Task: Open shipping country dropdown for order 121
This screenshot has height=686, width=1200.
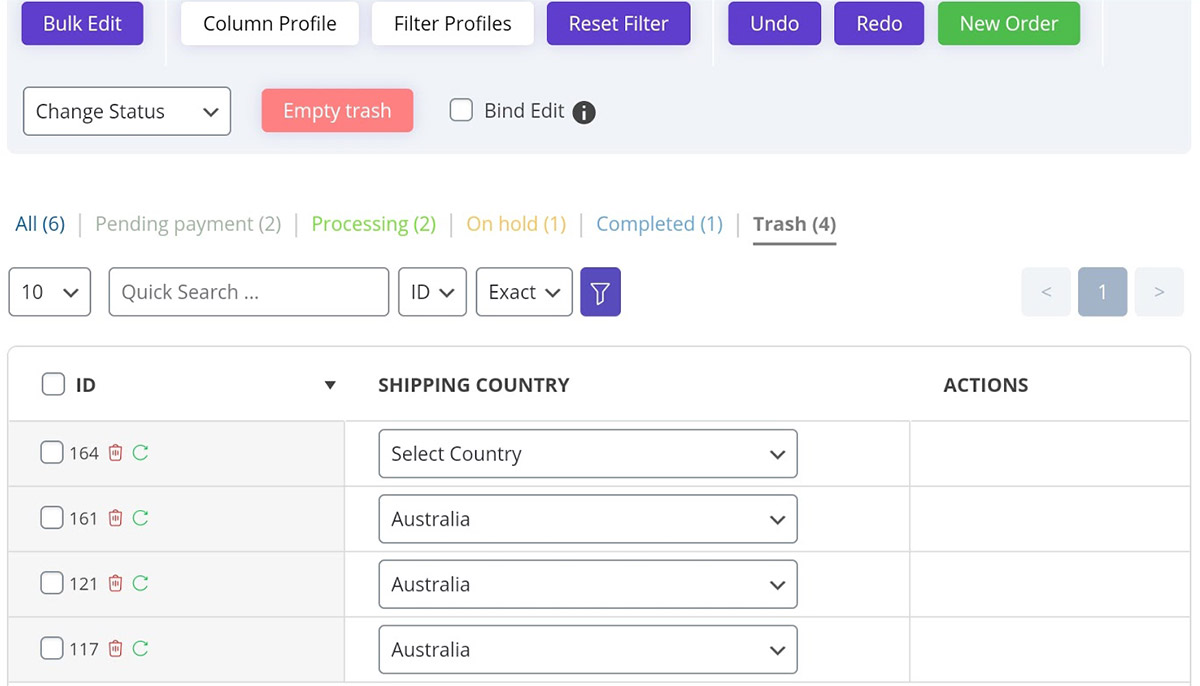Action: (x=588, y=584)
